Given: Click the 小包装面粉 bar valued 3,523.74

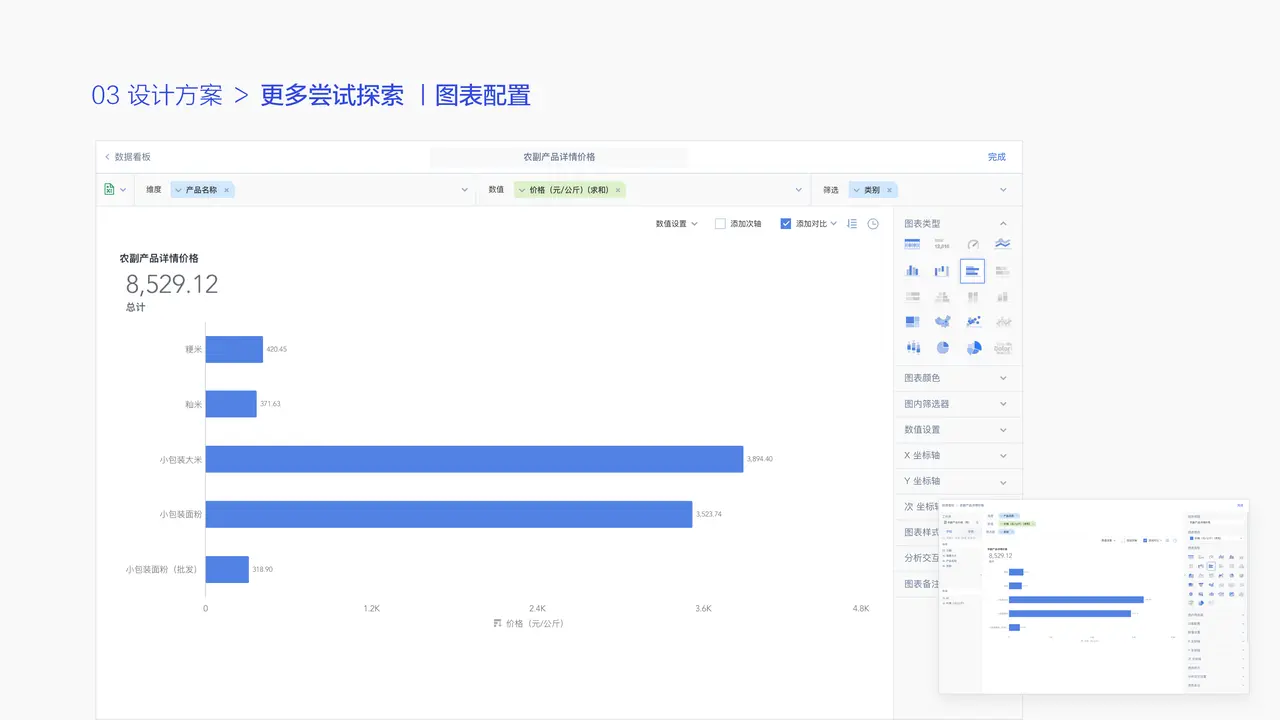Looking at the screenshot, I should (x=449, y=514).
